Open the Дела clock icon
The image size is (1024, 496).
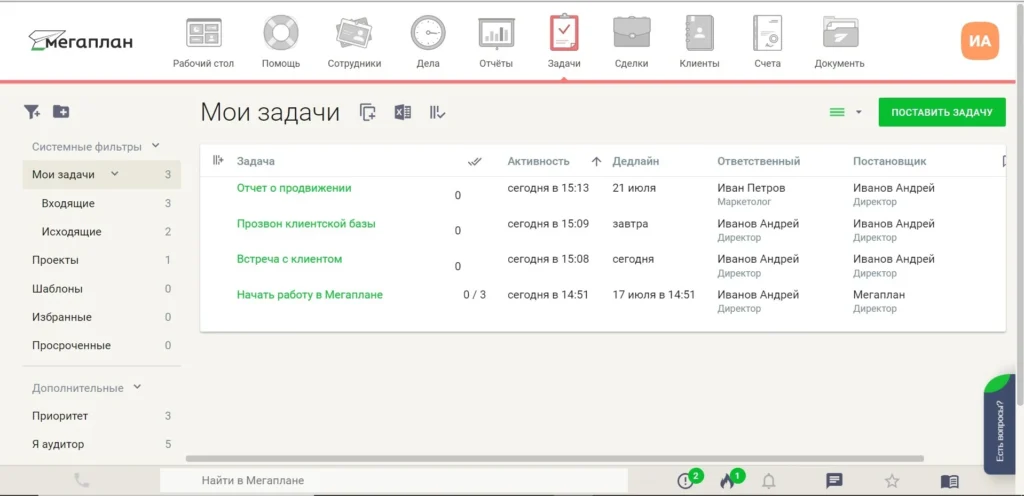click(x=428, y=33)
